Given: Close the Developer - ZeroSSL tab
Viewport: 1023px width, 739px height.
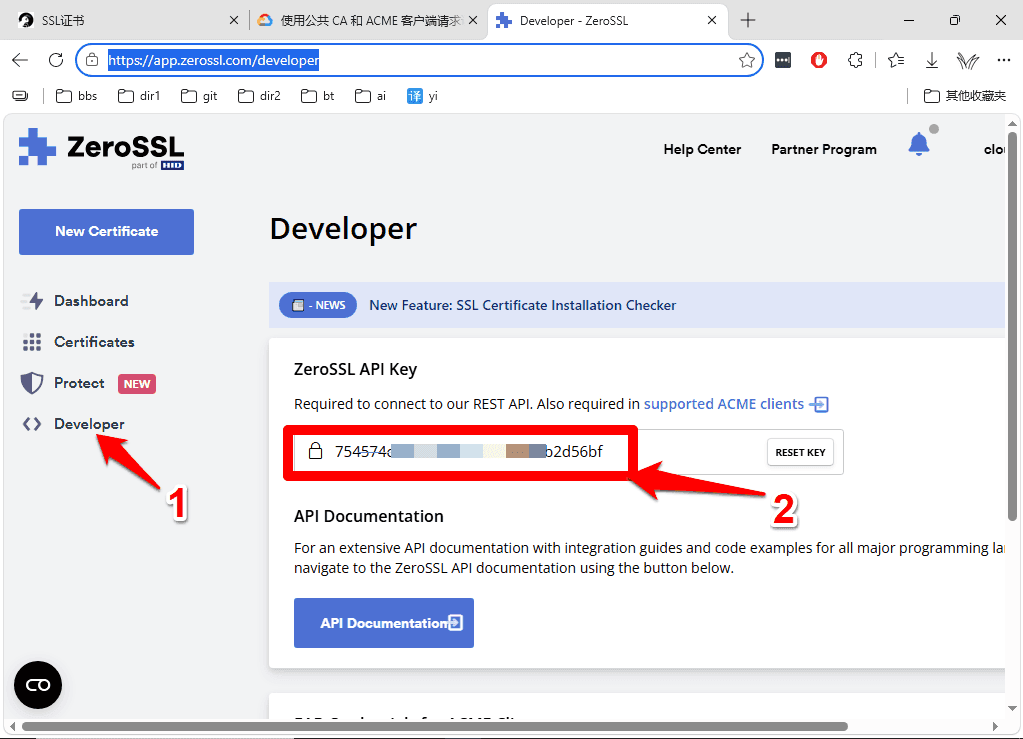Looking at the screenshot, I should click(x=712, y=20).
